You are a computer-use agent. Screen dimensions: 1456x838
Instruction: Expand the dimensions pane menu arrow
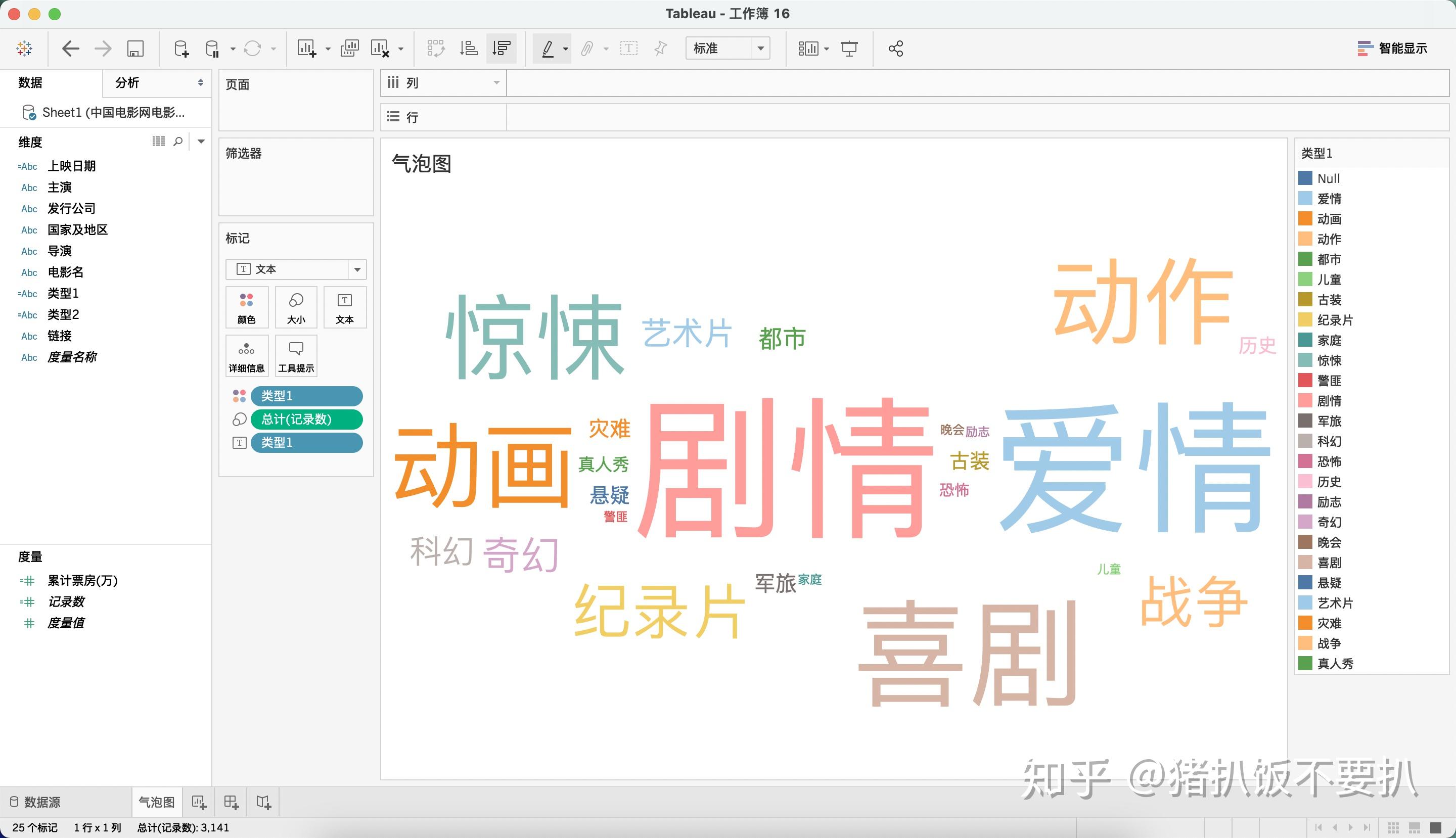(x=201, y=141)
